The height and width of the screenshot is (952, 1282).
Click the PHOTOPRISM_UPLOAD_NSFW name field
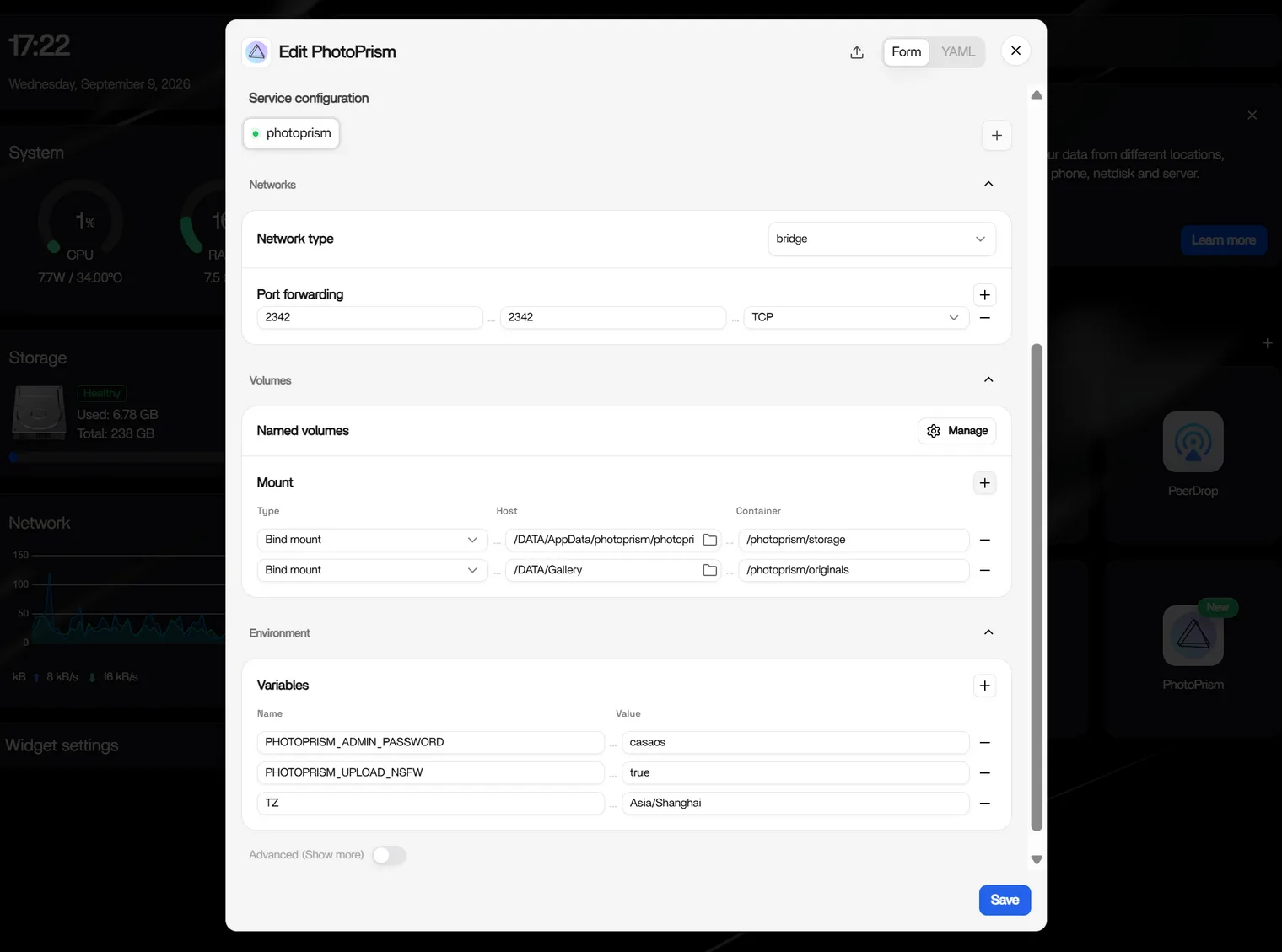(430, 773)
